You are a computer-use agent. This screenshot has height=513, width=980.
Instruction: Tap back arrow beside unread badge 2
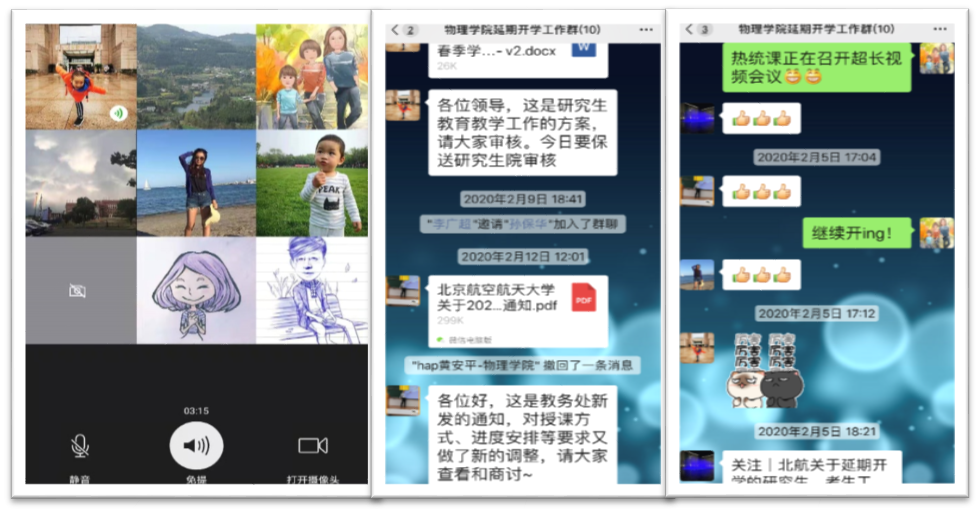point(395,30)
